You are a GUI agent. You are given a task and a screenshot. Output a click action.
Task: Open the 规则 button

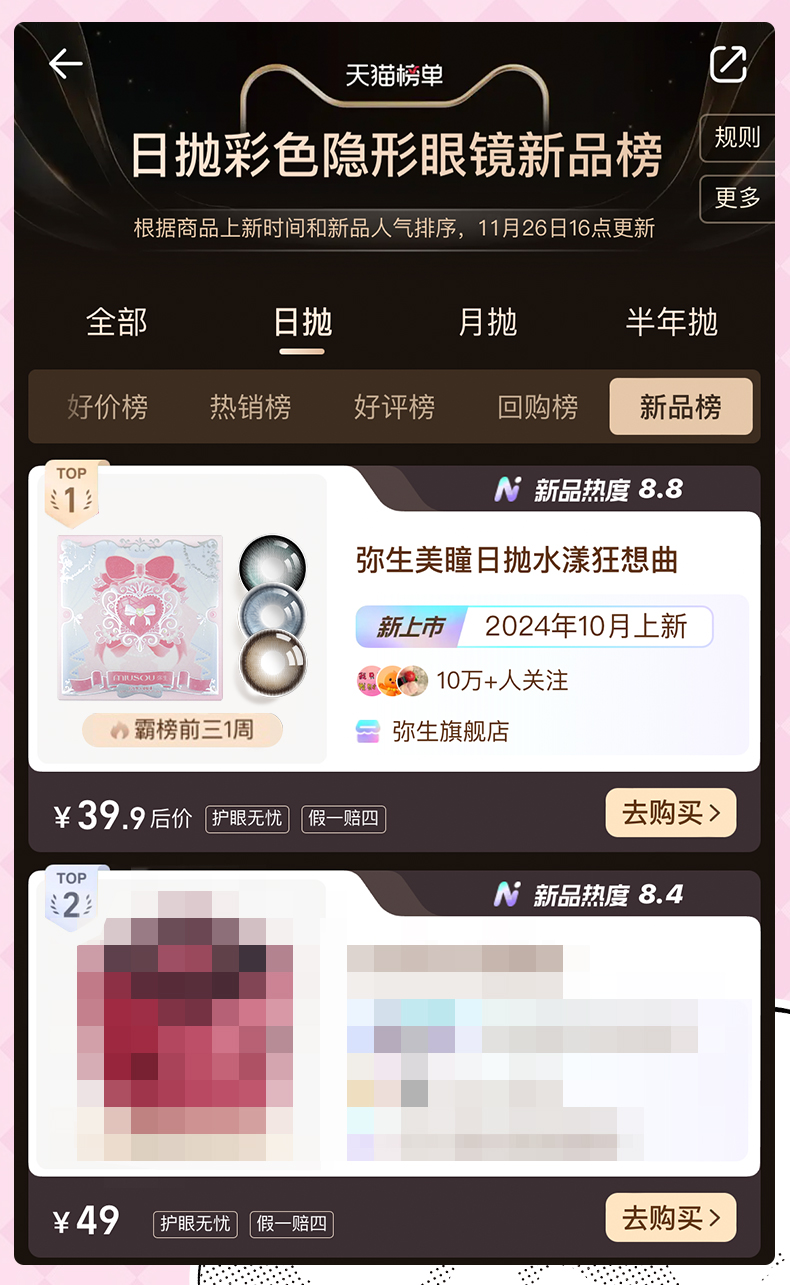pos(737,138)
